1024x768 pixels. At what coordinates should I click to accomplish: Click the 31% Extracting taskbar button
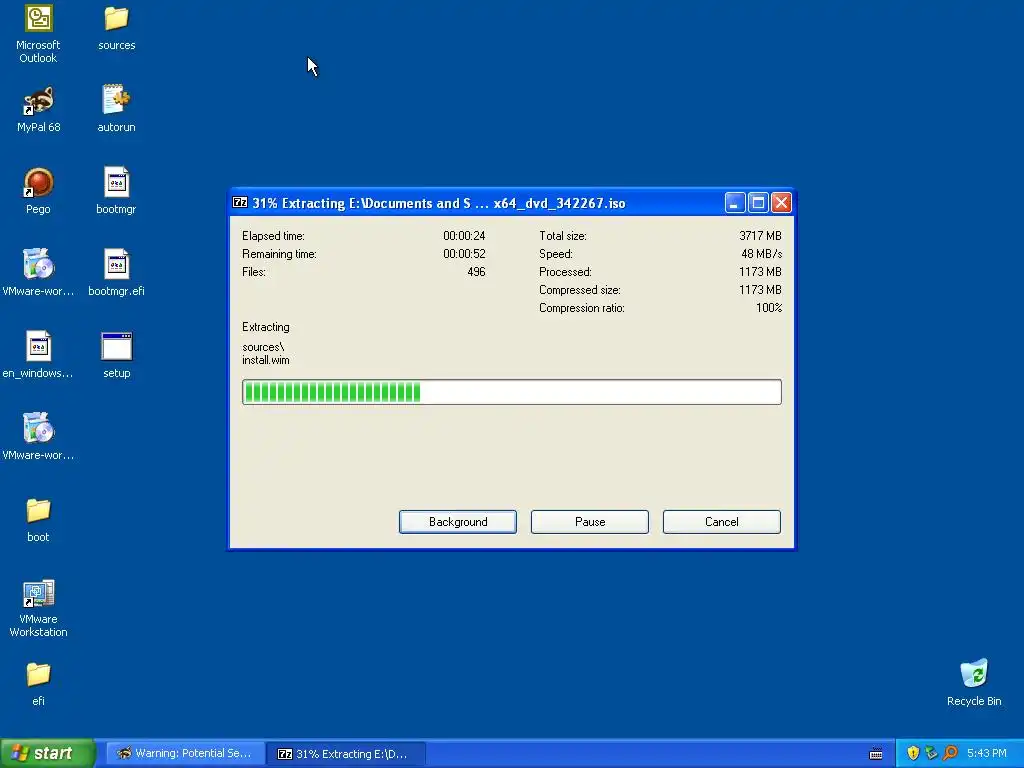pos(346,754)
